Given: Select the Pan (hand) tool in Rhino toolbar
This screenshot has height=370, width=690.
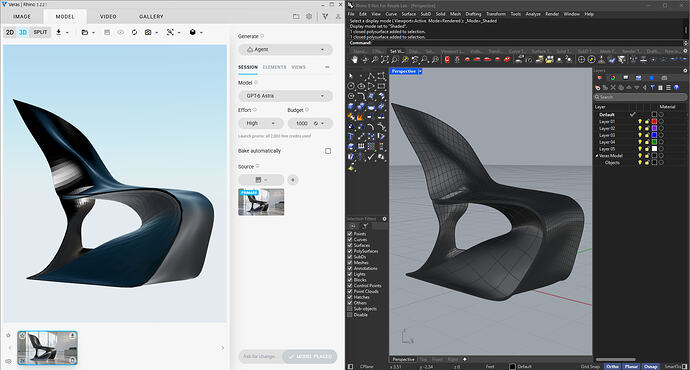Looking at the screenshot, I should [x=355, y=59].
